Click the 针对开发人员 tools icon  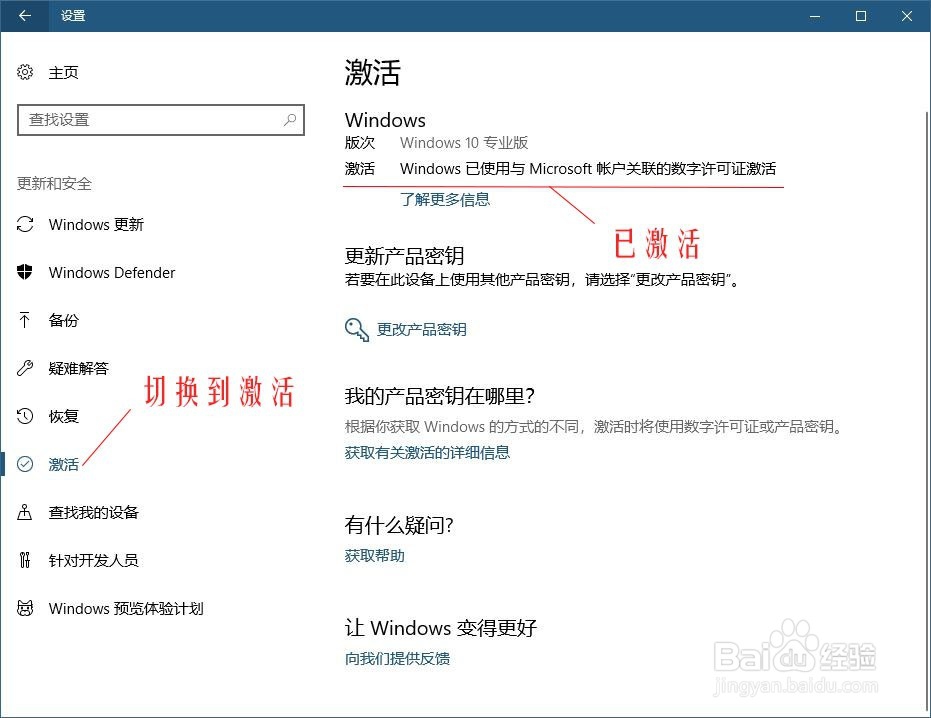pos(24,560)
